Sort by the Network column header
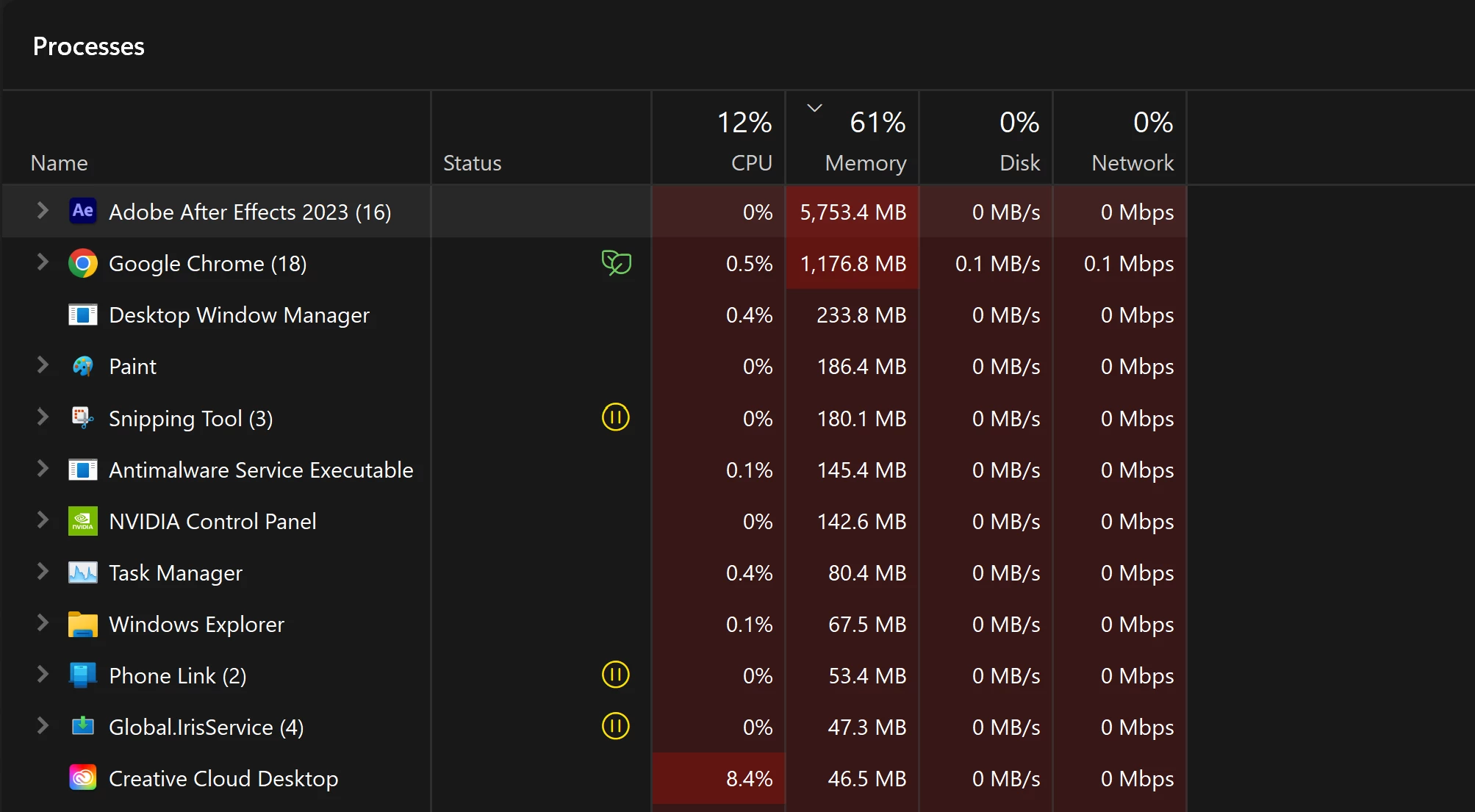This screenshot has width=1475, height=812. coord(1132,162)
